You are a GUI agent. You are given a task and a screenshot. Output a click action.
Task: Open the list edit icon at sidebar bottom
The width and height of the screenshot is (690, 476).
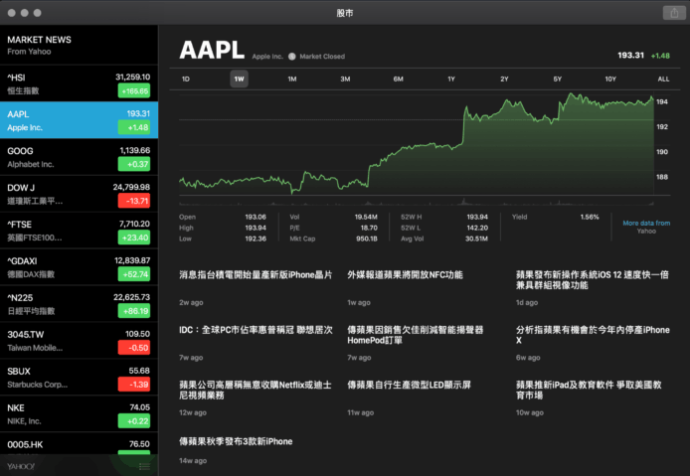tap(144, 466)
